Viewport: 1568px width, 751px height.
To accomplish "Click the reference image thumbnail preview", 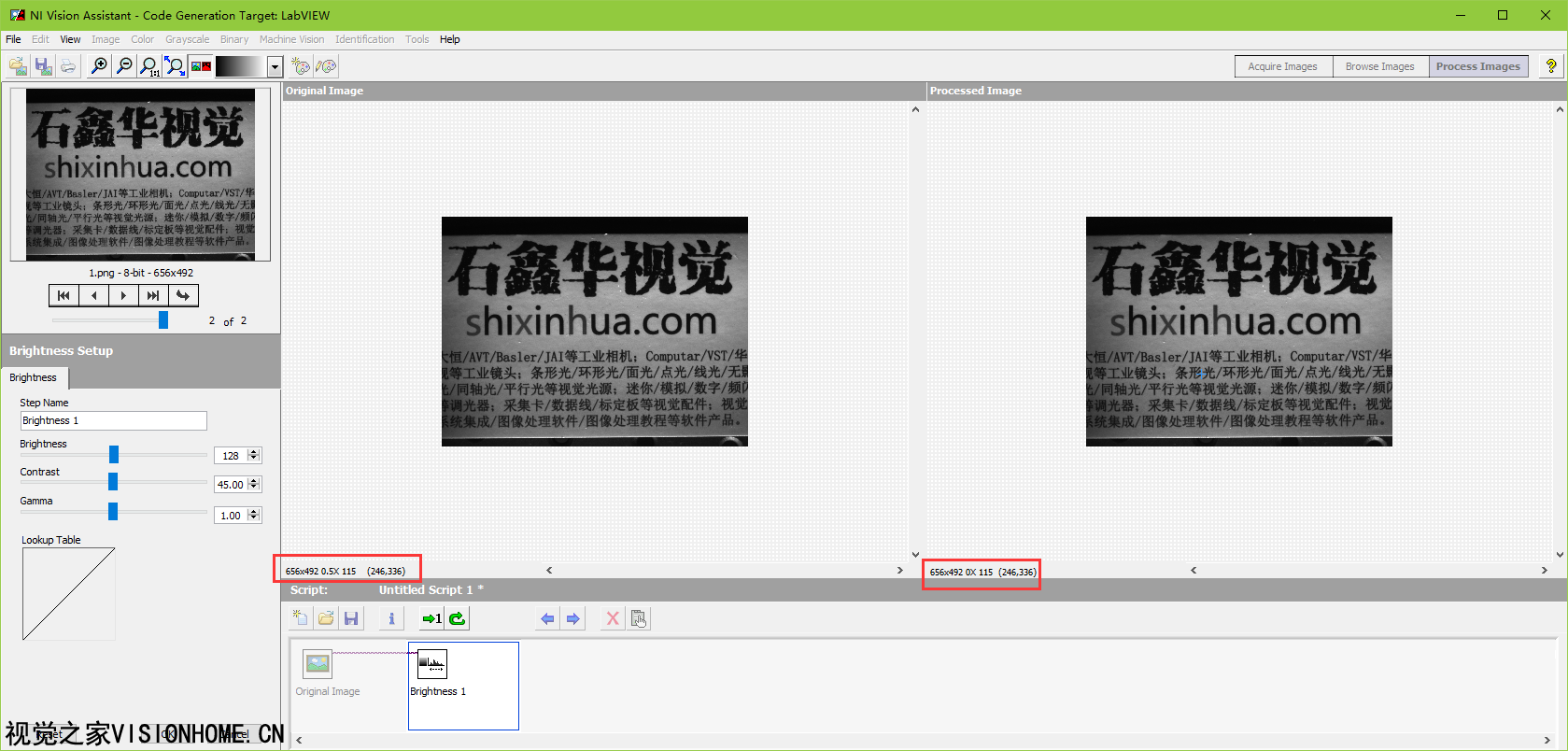I will (140, 174).
